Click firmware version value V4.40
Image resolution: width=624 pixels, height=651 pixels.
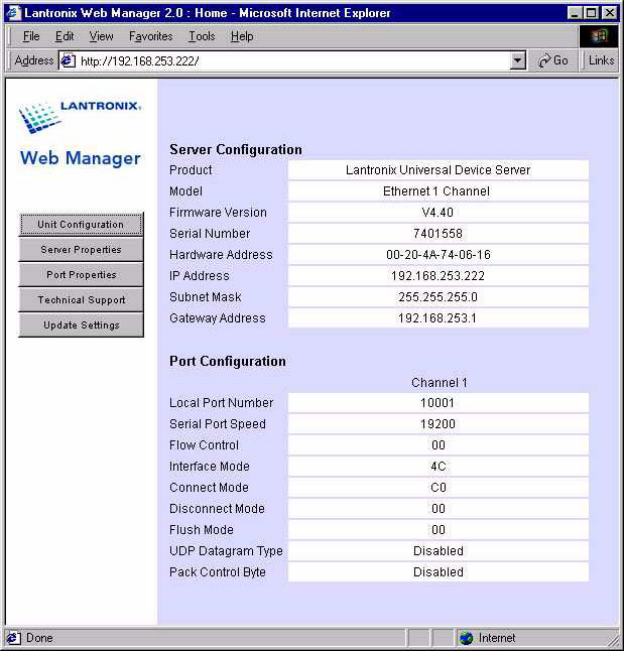(438, 213)
